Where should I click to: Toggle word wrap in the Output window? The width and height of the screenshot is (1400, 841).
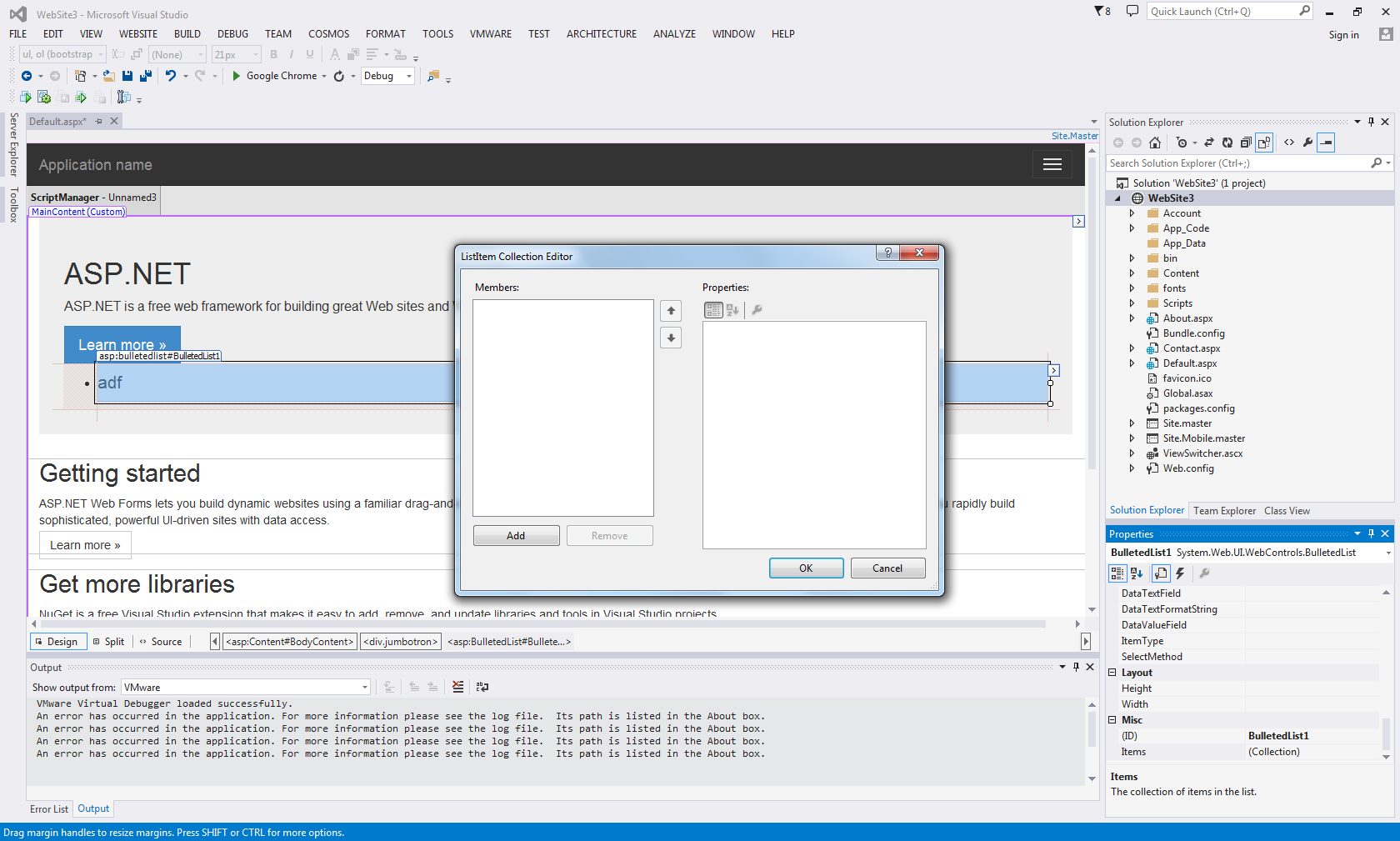tap(482, 687)
